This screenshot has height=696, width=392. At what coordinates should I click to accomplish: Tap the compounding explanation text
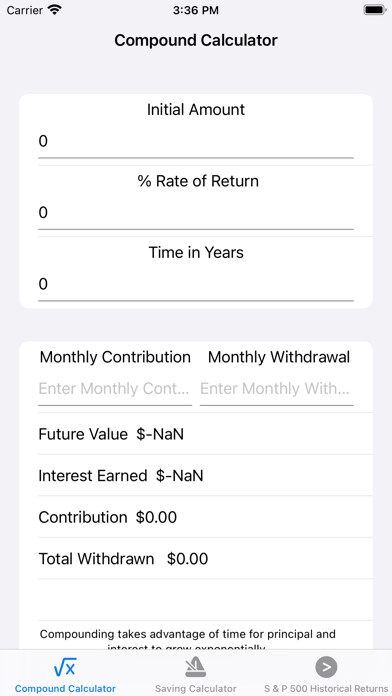point(187,639)
